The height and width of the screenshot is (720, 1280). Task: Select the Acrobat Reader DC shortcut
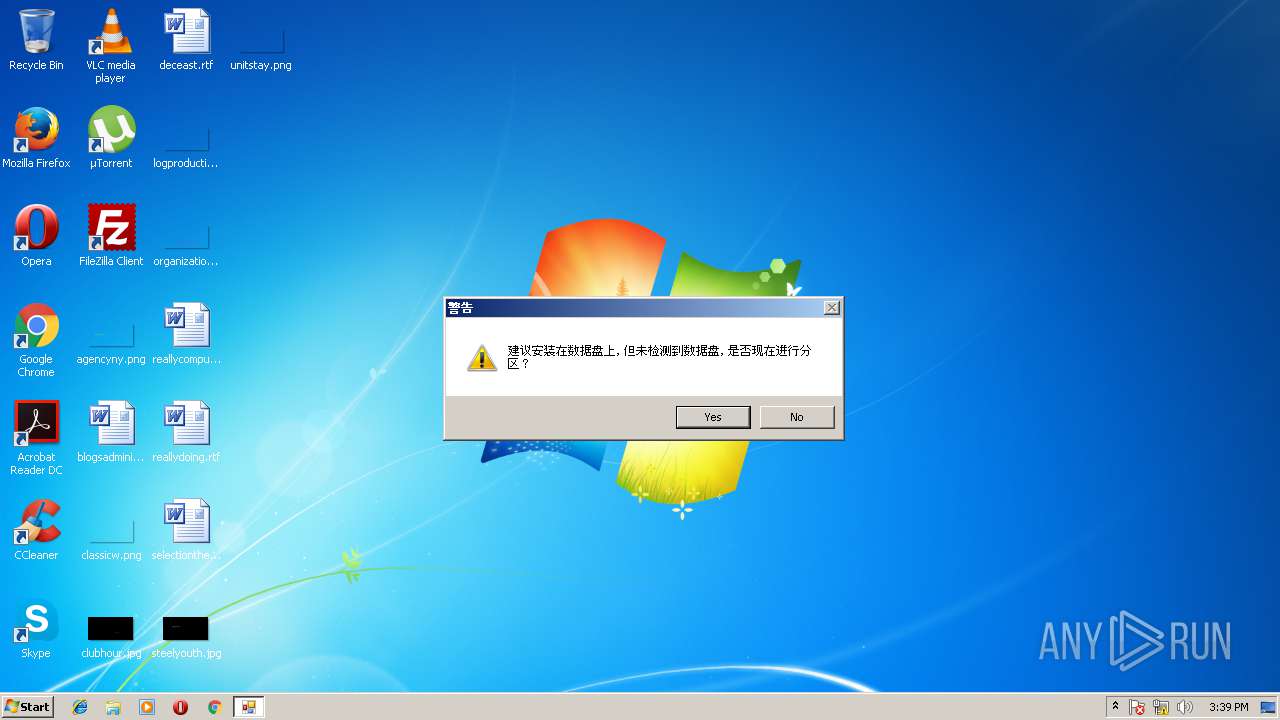(x=36, y=438)
